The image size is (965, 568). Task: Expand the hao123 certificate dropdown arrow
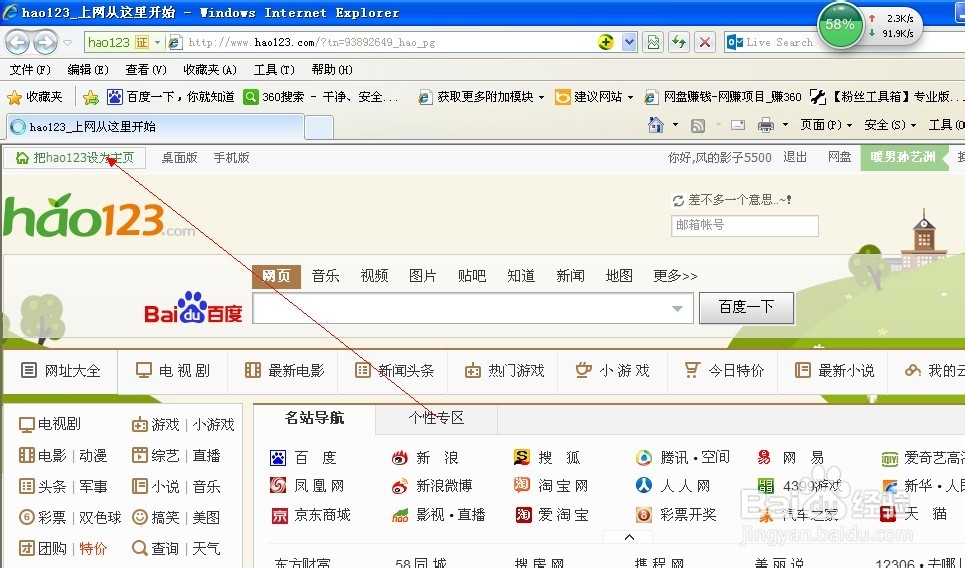[158, 42]
